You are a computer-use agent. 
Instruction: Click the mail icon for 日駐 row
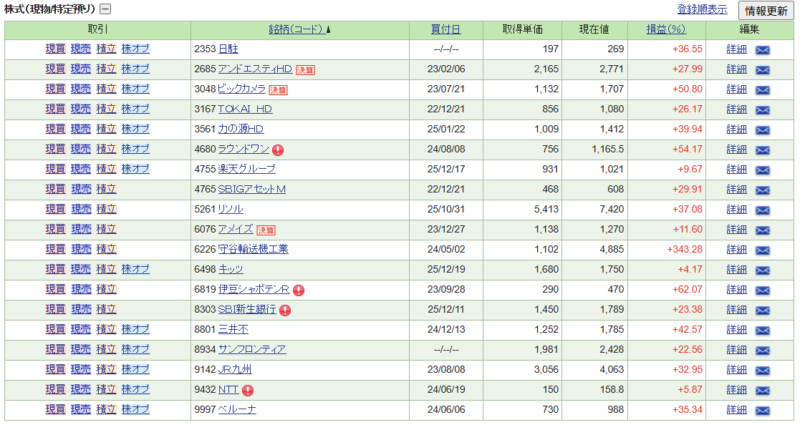(762, 49)
